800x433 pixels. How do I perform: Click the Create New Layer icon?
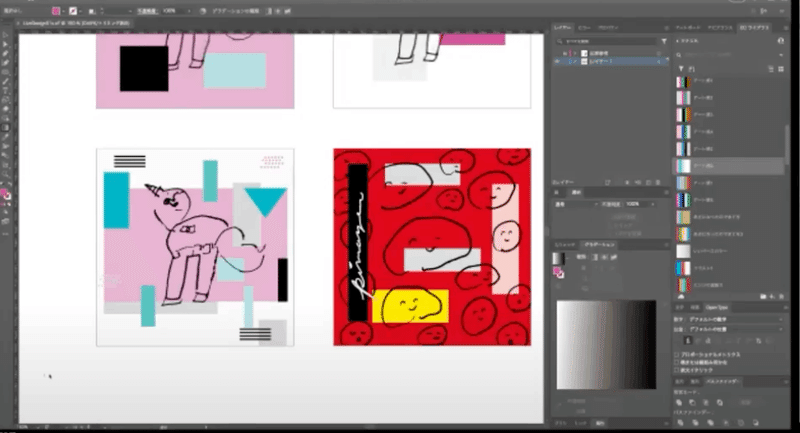[x=649, y=182]
